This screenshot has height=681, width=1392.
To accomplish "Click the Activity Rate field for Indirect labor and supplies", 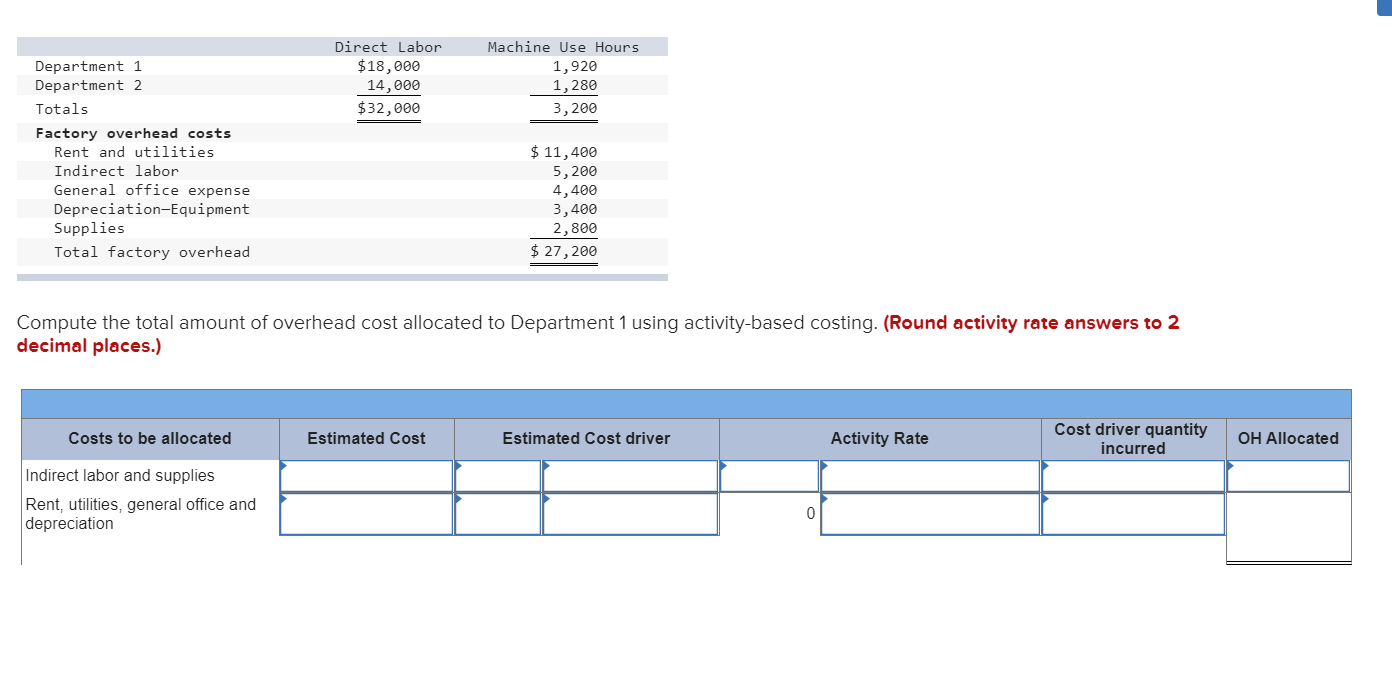I will (928, 475).
